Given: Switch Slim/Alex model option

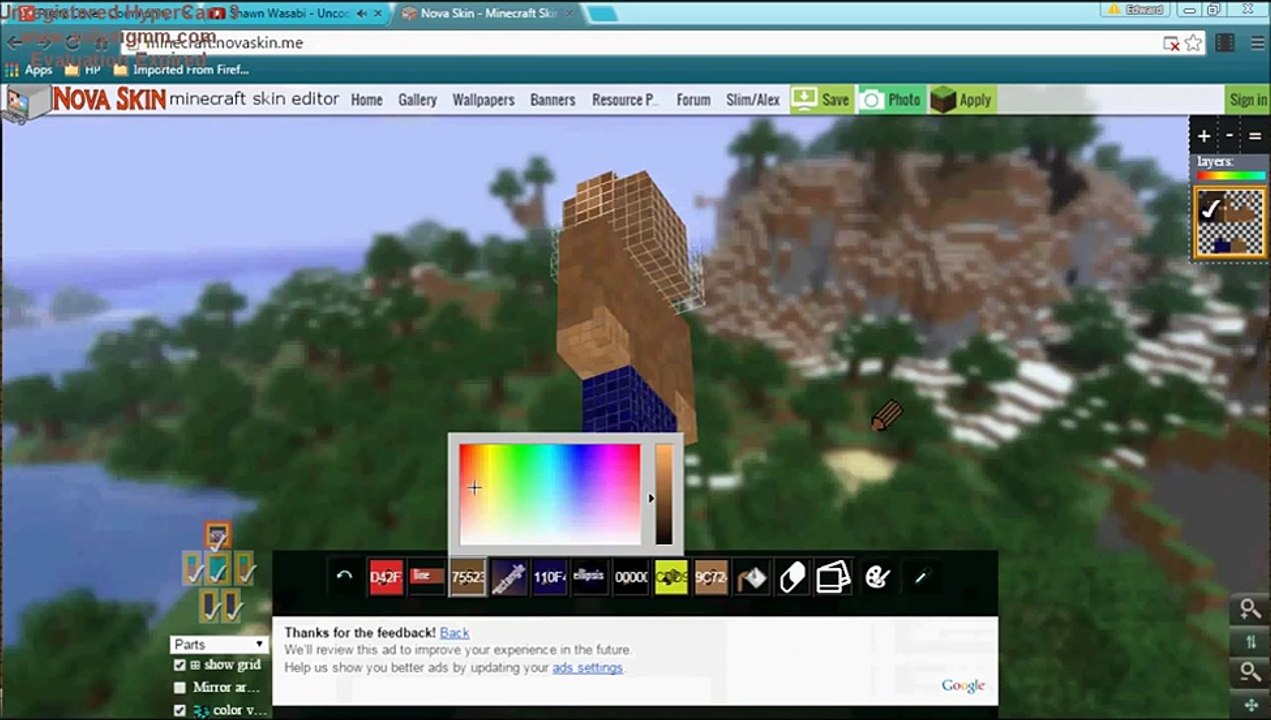Looking at the screenshot, I should 753,100.
